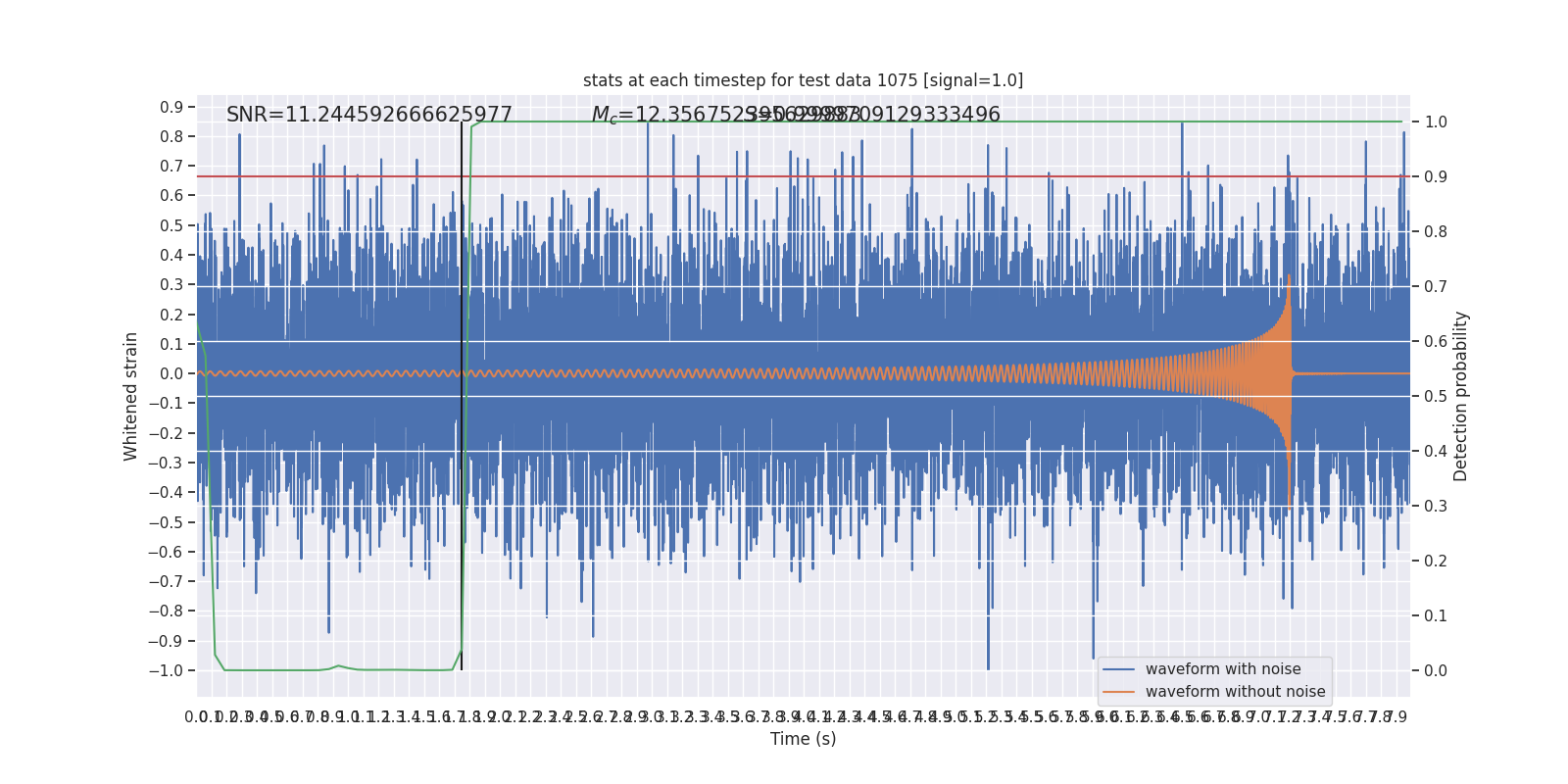Click the 'Time (s)' axis label
The image size is (1568, 784).
804,739
